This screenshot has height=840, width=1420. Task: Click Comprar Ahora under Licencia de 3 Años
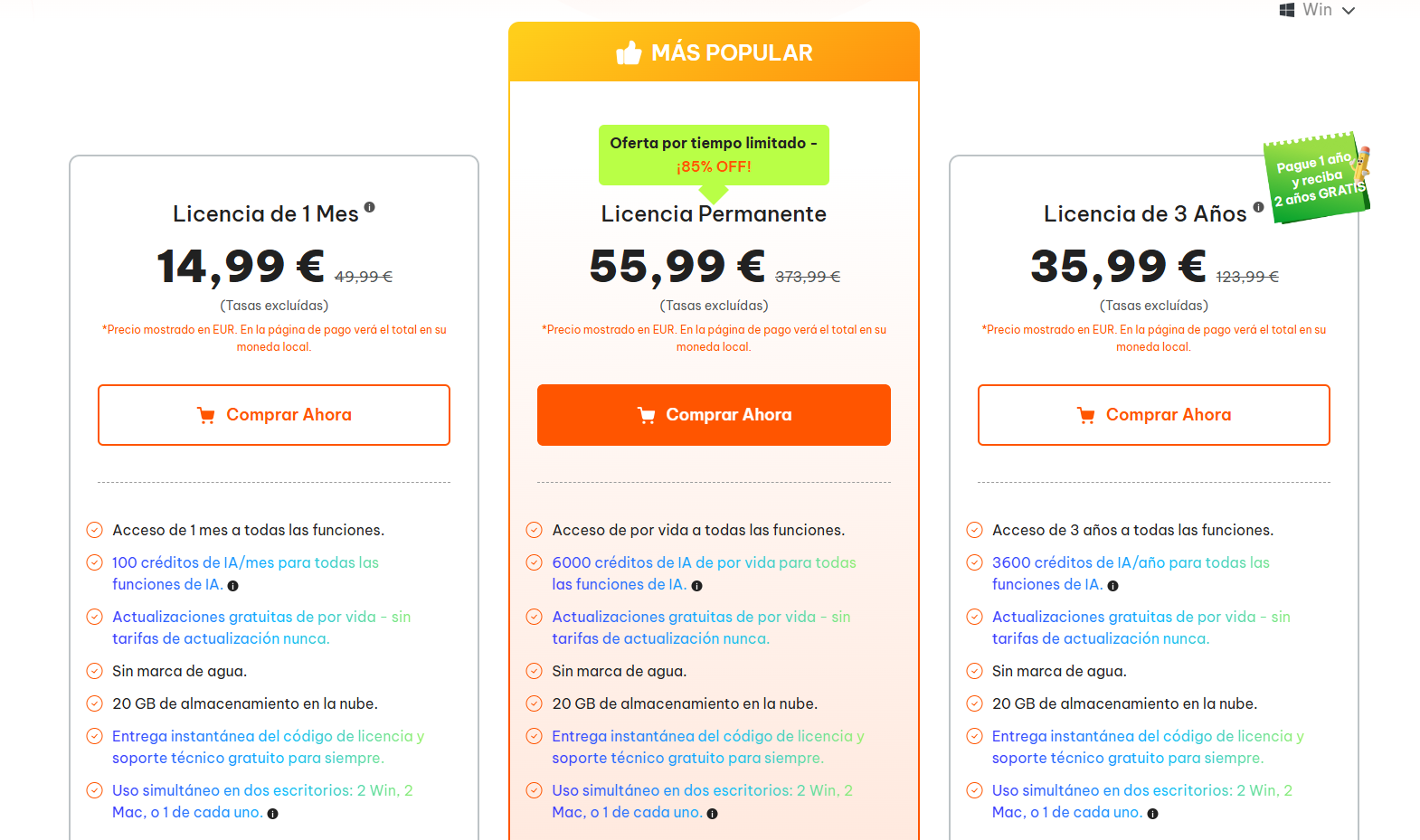1153,415
